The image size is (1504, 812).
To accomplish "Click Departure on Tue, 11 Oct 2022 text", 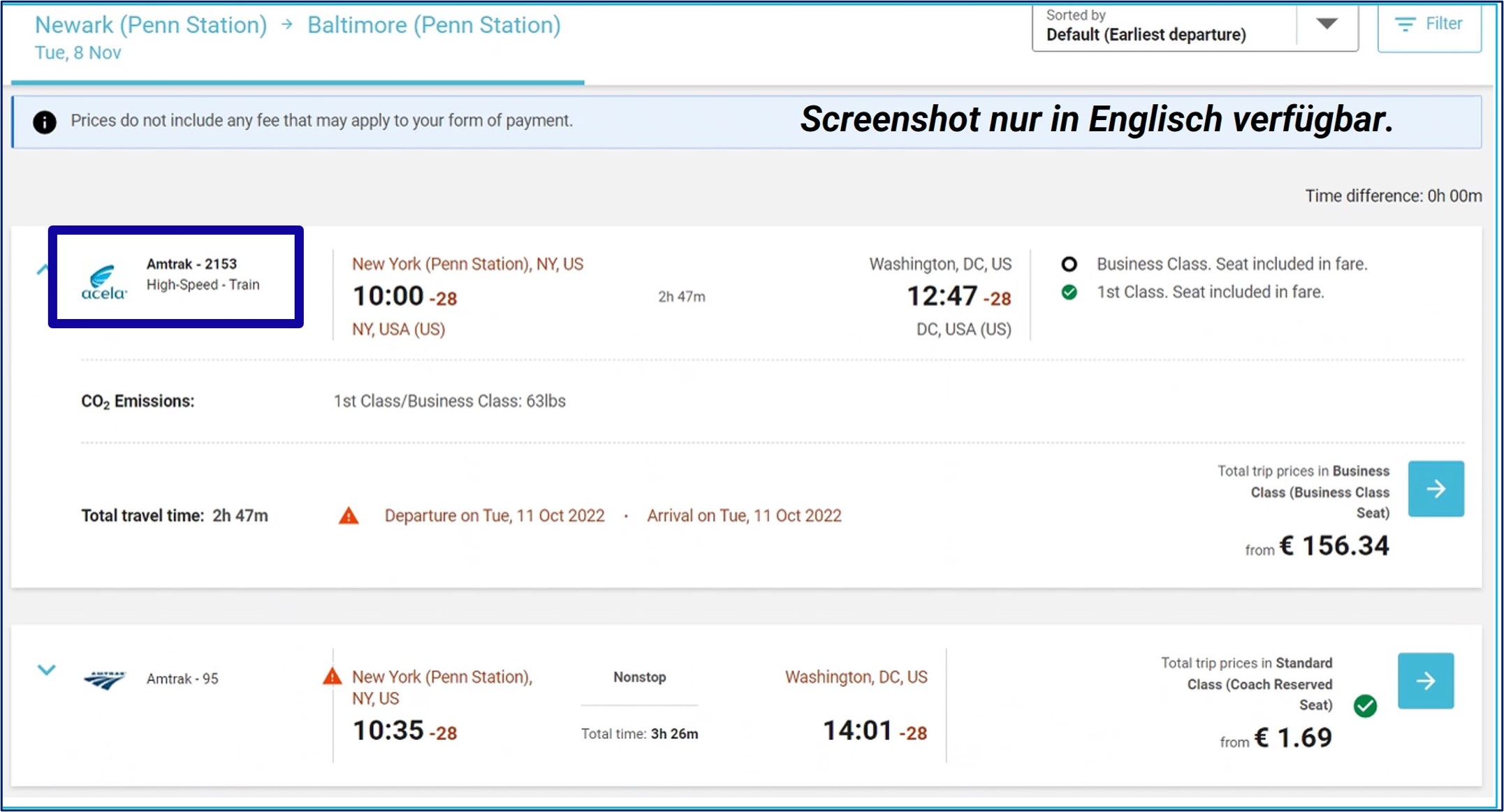I will tap(494, 516).
